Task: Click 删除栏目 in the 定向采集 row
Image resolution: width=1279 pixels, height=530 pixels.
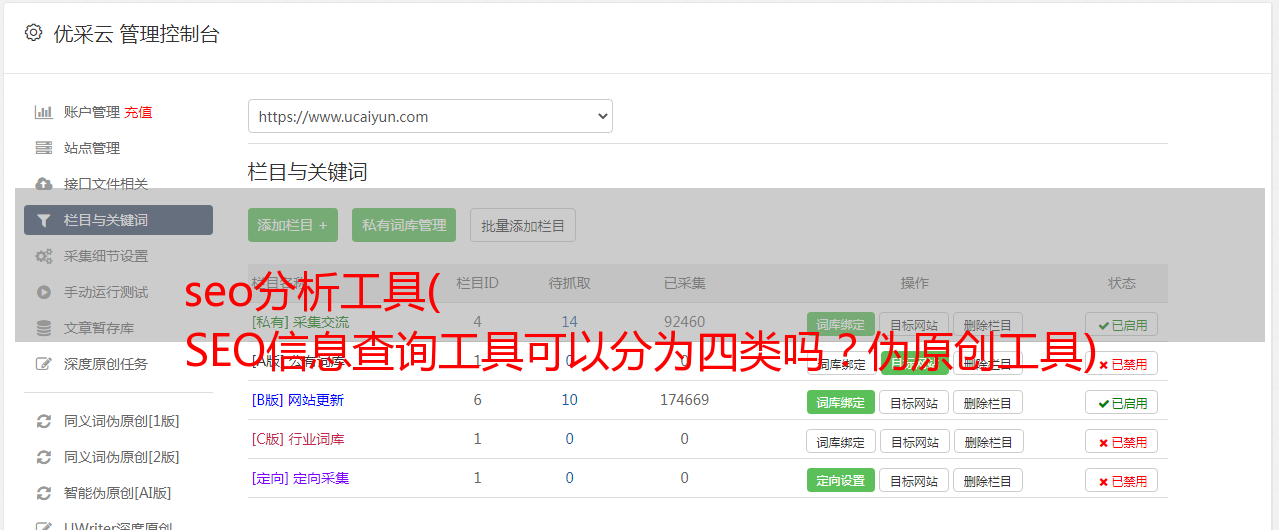Action: (988, 480)
